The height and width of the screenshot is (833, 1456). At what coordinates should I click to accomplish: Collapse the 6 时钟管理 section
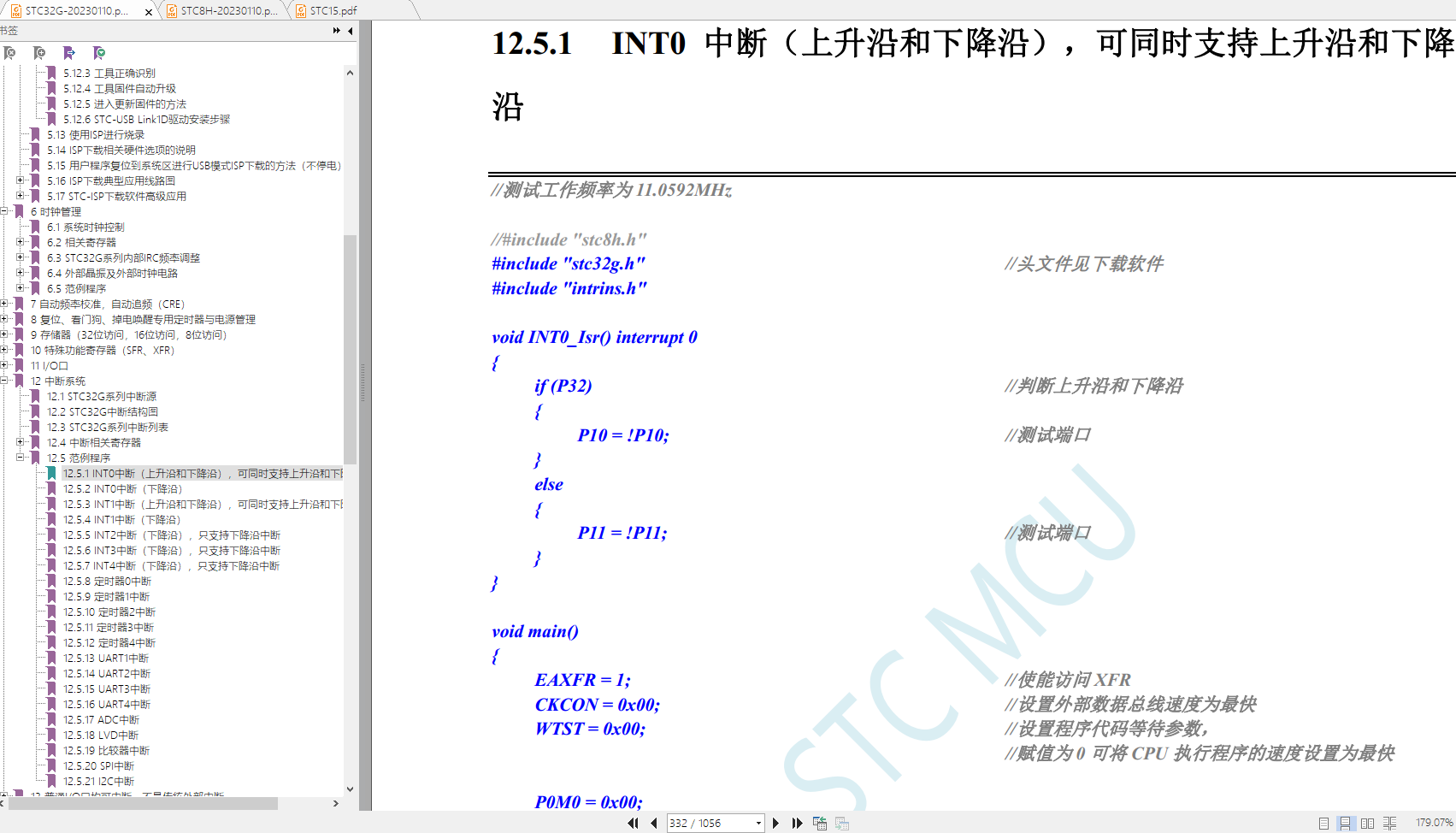(x=4, y=211)
